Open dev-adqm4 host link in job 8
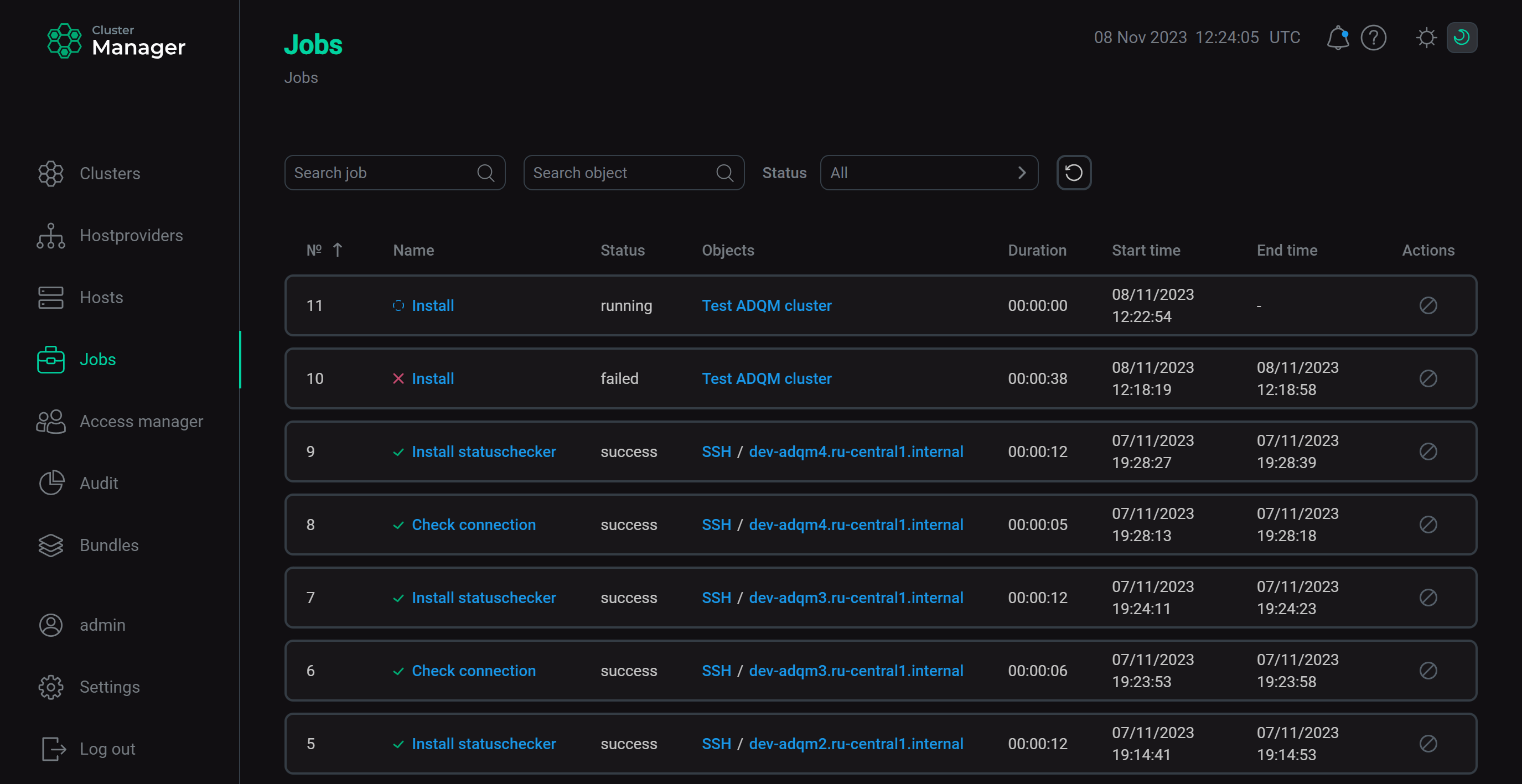This screenshot has width=1522, height=784. coord(856,524)
